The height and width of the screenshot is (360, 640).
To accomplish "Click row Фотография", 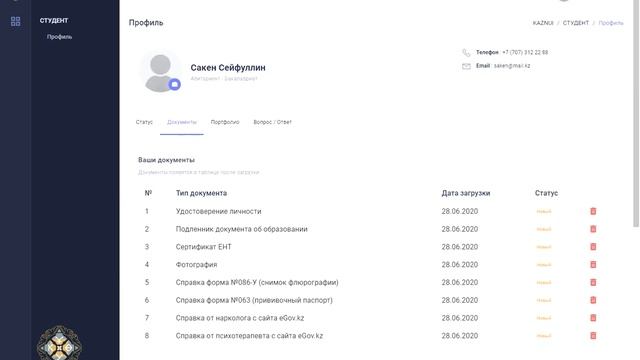I will tap(371, 264).
